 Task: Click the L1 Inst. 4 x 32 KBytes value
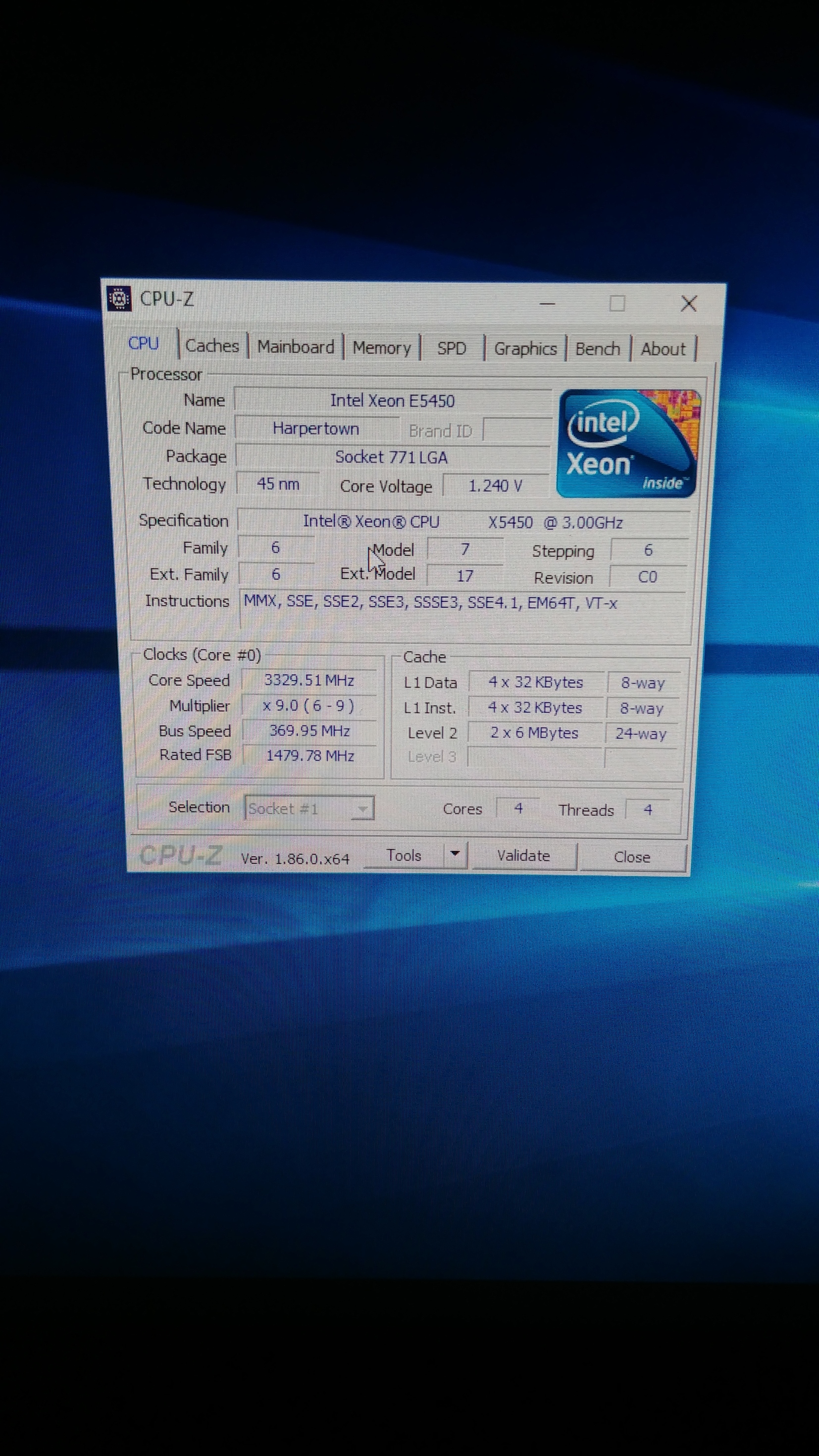coord(535,707)
